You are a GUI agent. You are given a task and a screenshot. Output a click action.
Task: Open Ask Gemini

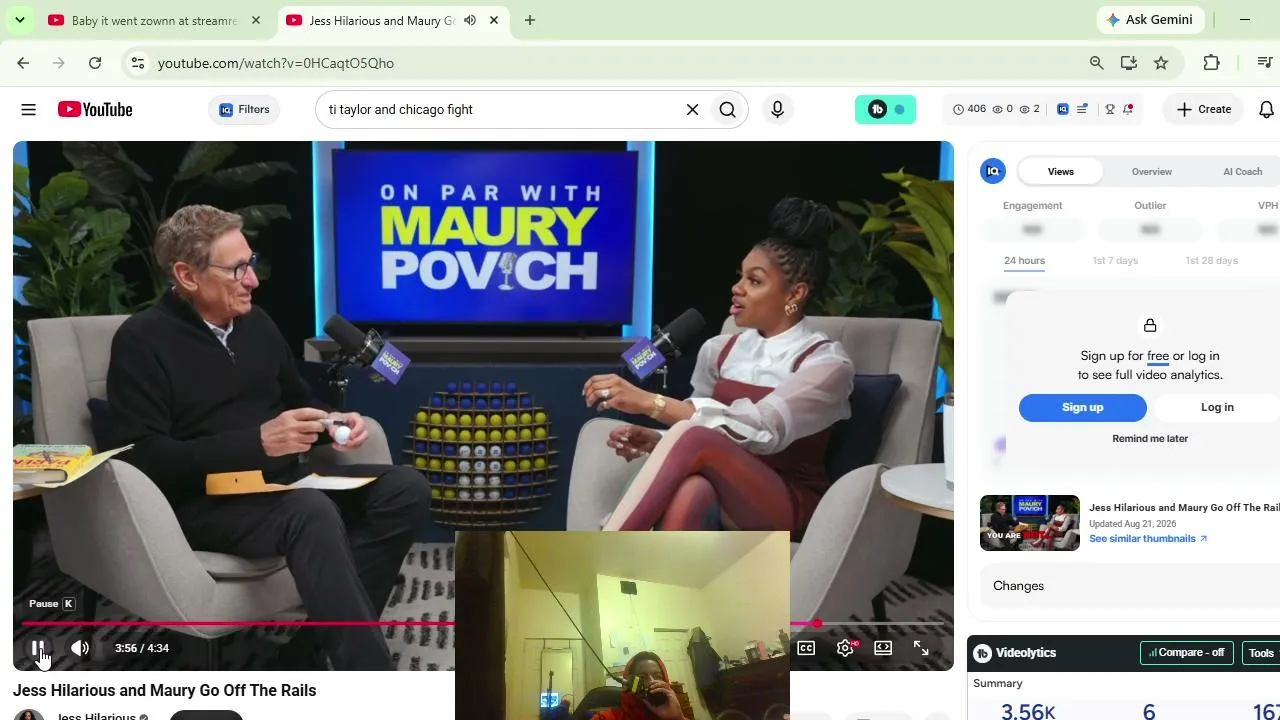(1150, 20)
